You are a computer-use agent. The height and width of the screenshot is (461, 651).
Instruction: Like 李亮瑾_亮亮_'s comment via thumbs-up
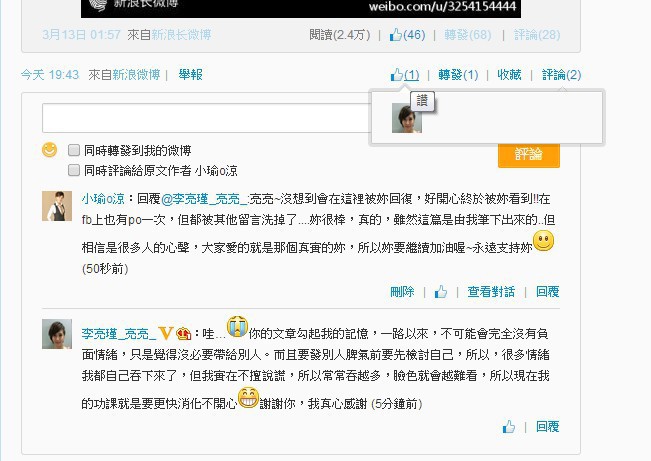509,427
